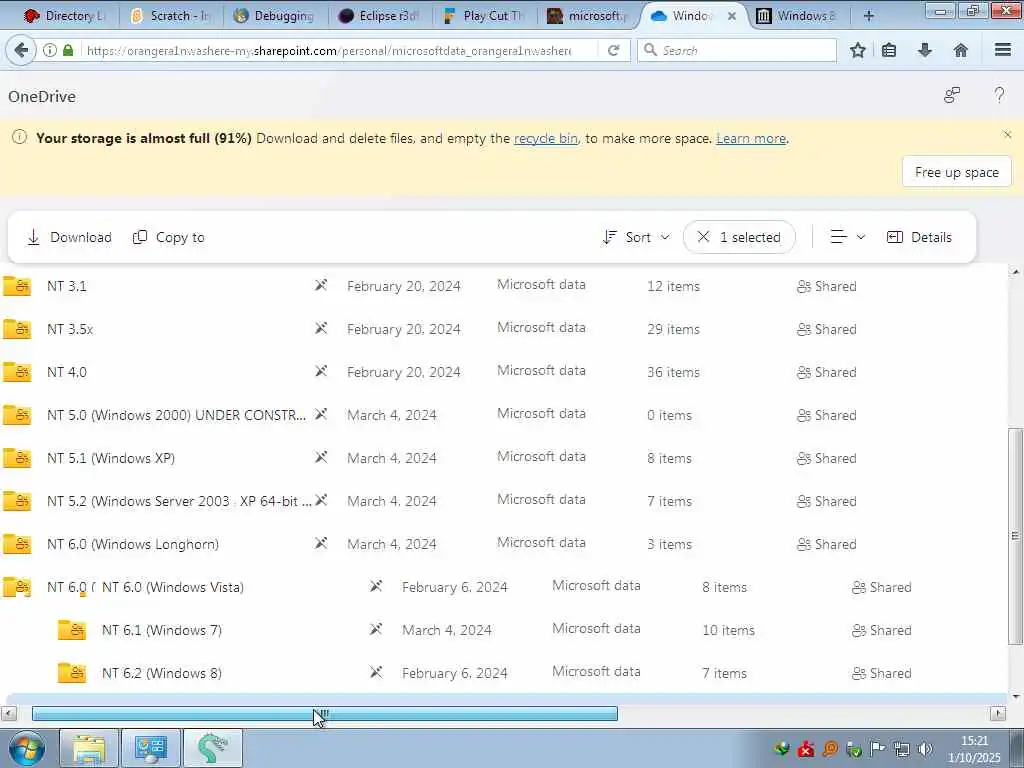Open Windows Explorer from the taskbar
The image size is (1024, 768).
(89, 748)
